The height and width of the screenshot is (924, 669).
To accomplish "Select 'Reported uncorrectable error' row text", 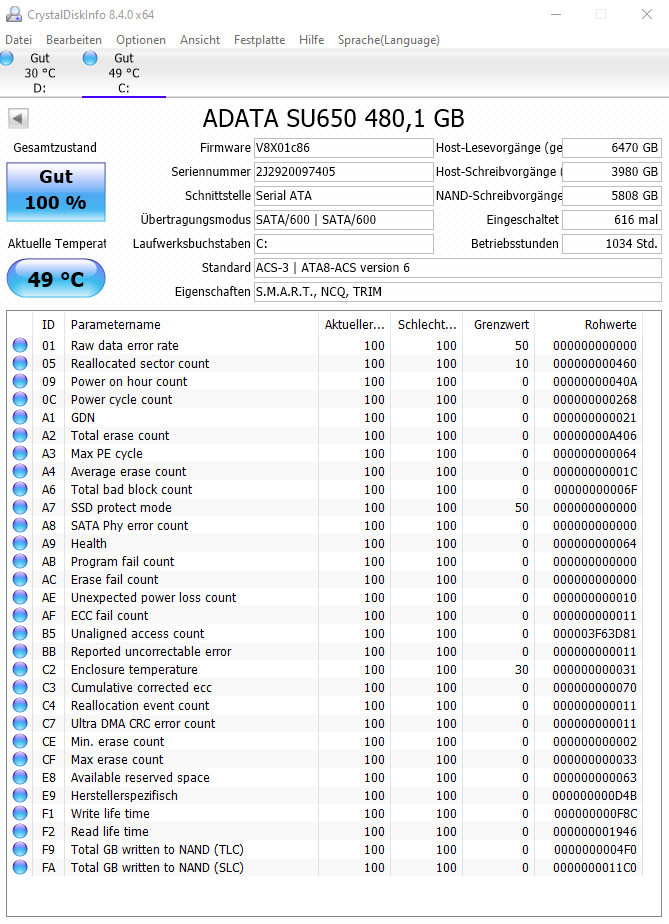I will [x=151, y=651].
